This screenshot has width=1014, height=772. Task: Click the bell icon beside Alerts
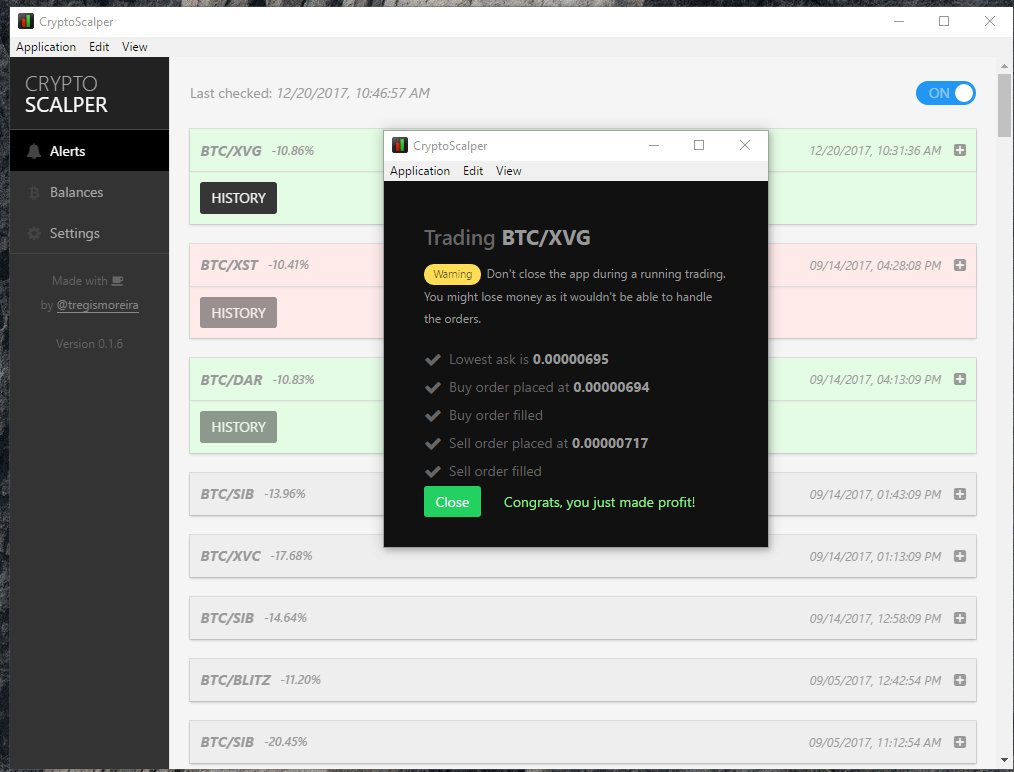tap(34, 151)
